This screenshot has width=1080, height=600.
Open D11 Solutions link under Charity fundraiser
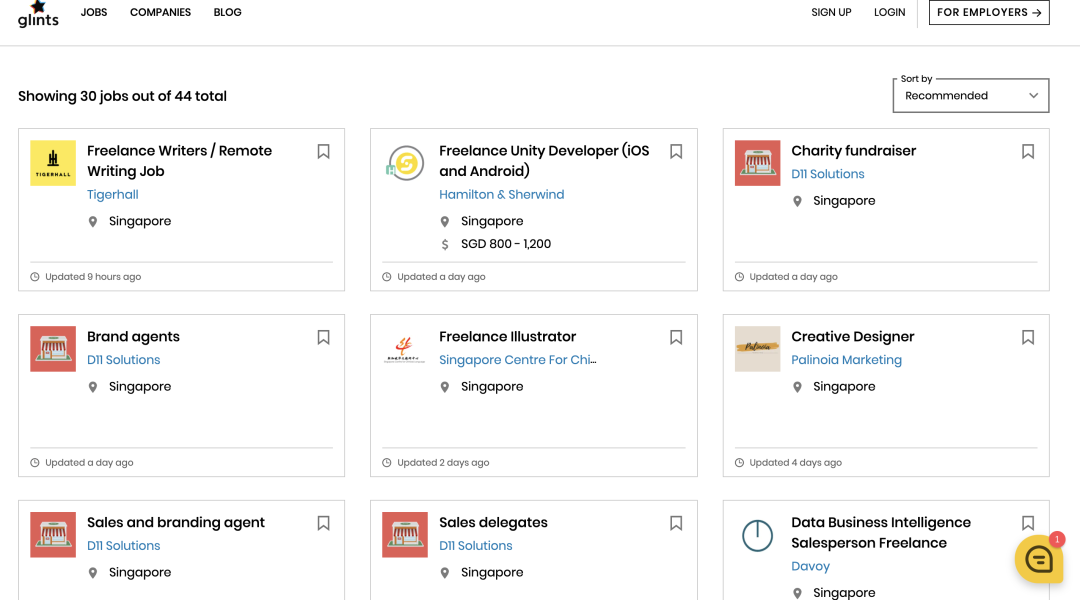pos(828,174)
